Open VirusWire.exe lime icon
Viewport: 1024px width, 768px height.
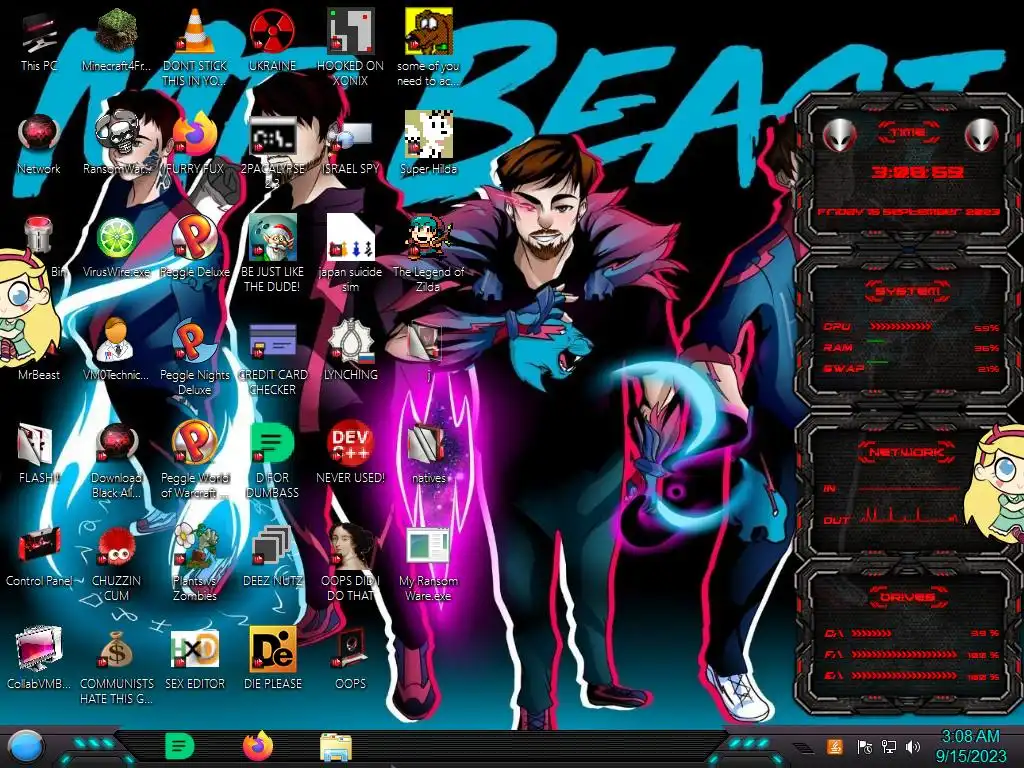click(116, 238)
